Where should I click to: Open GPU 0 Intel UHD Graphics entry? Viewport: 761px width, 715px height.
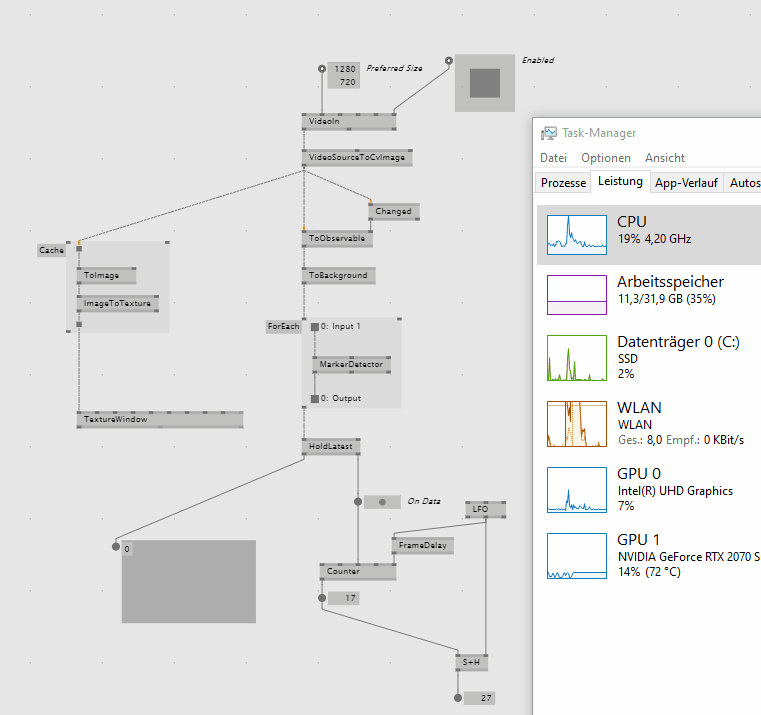[576, 489]
